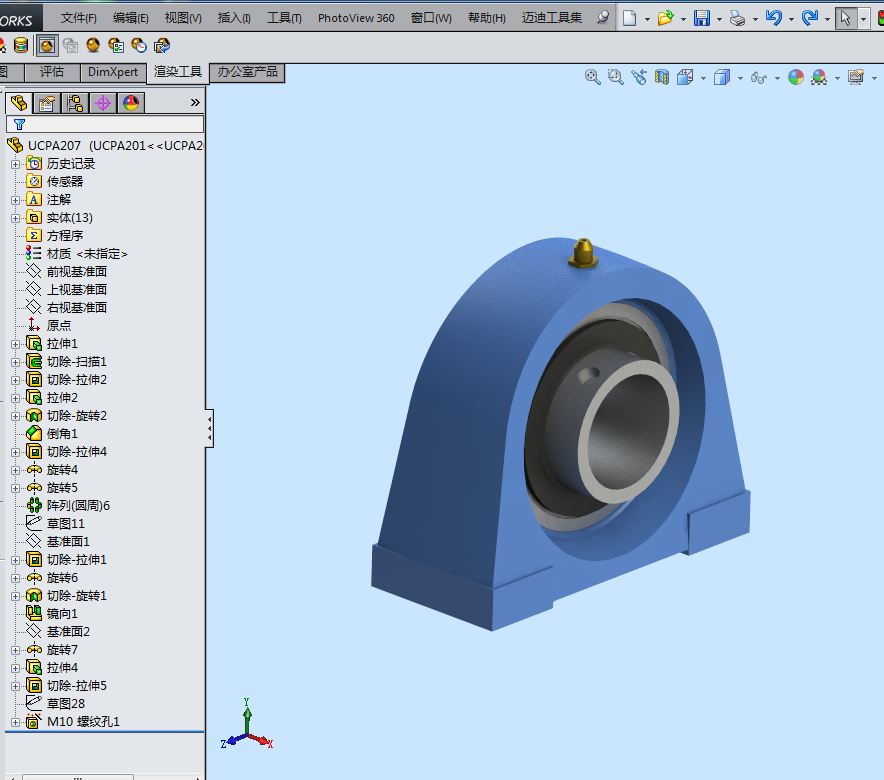
Task: Open dropdown arrow next to New icon
Action: click(647, 19)
